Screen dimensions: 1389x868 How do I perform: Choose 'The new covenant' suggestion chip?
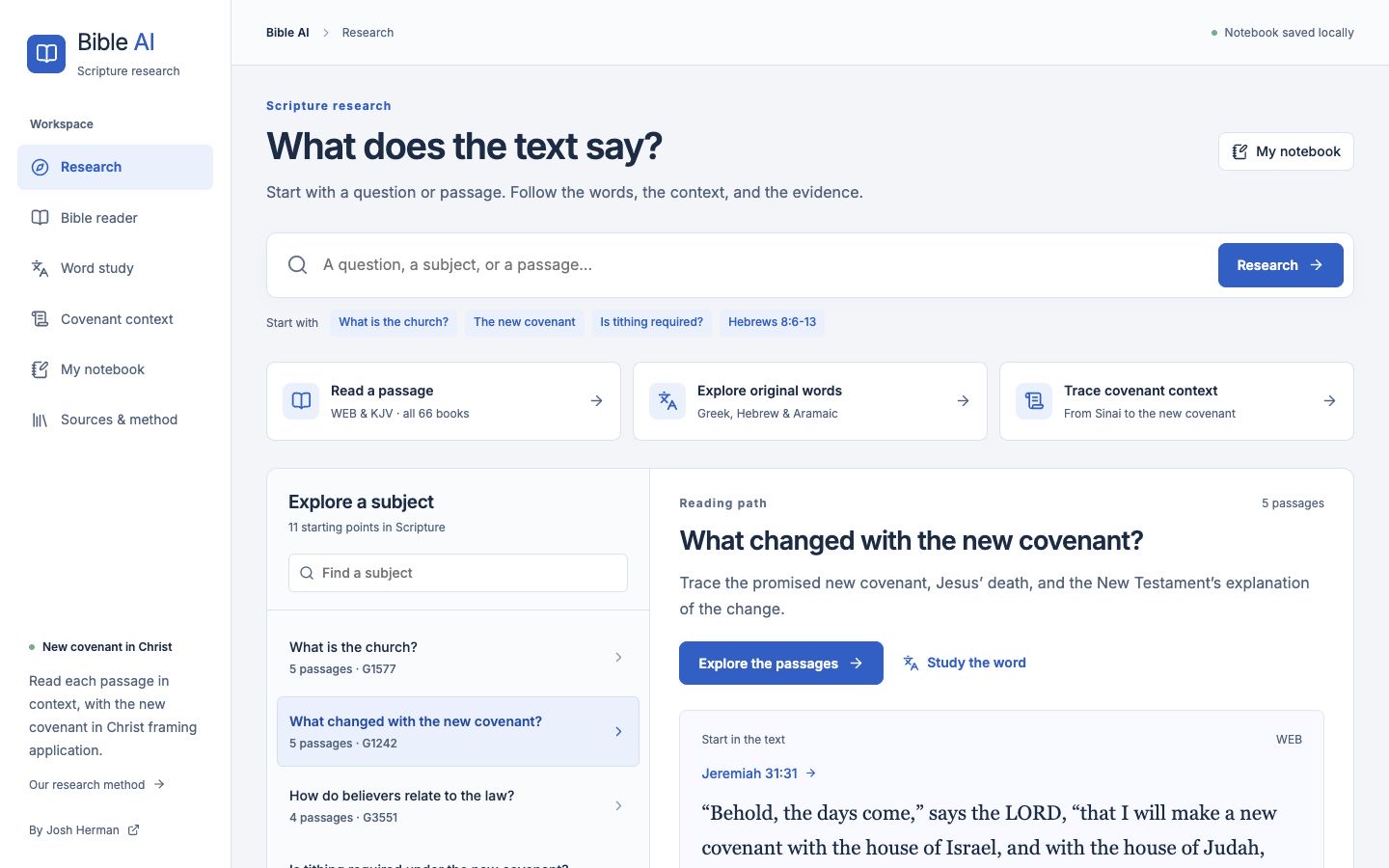[x=524, y=322]
